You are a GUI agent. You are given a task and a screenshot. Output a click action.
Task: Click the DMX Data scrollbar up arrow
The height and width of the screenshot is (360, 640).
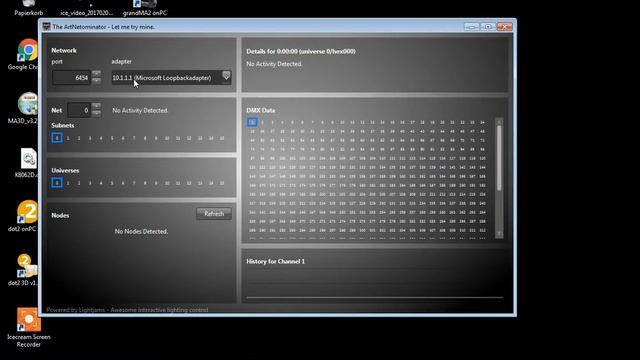point(499,122)
